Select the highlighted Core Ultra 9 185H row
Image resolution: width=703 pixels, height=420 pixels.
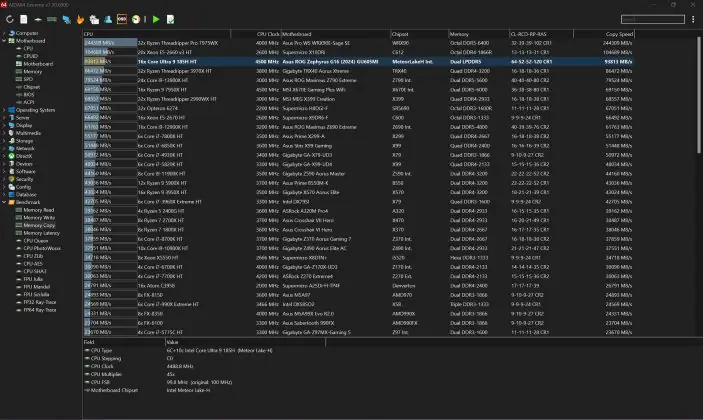(359, 62)
